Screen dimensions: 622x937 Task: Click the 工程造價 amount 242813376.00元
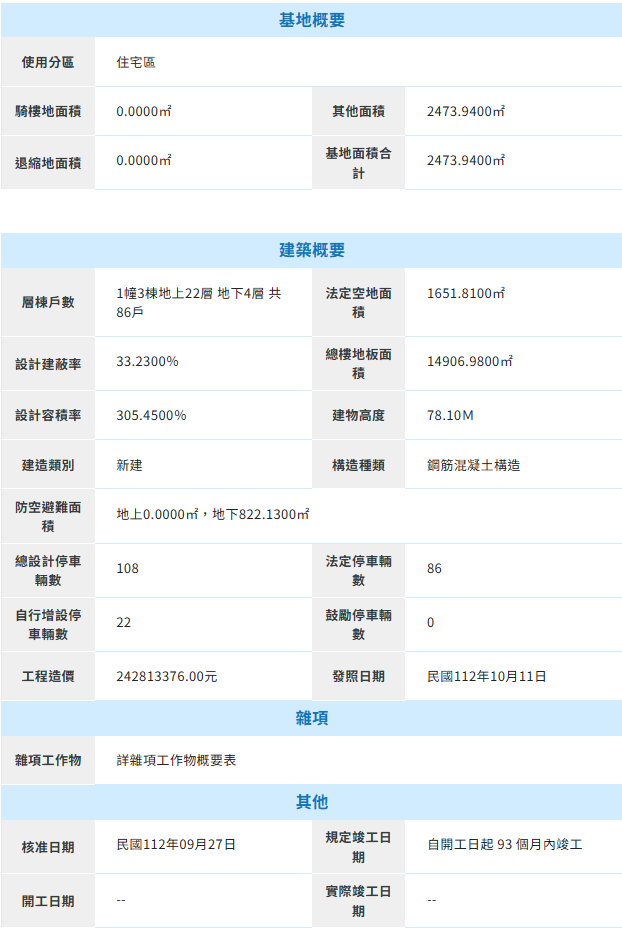point(167,677)
